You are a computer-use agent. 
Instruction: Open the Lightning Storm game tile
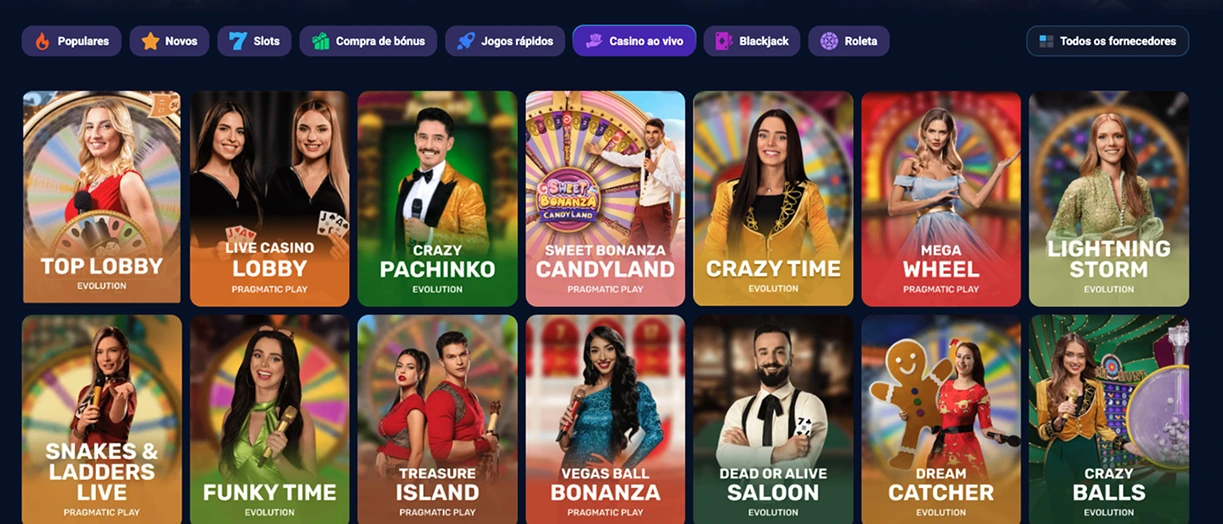click(1109, 198)
